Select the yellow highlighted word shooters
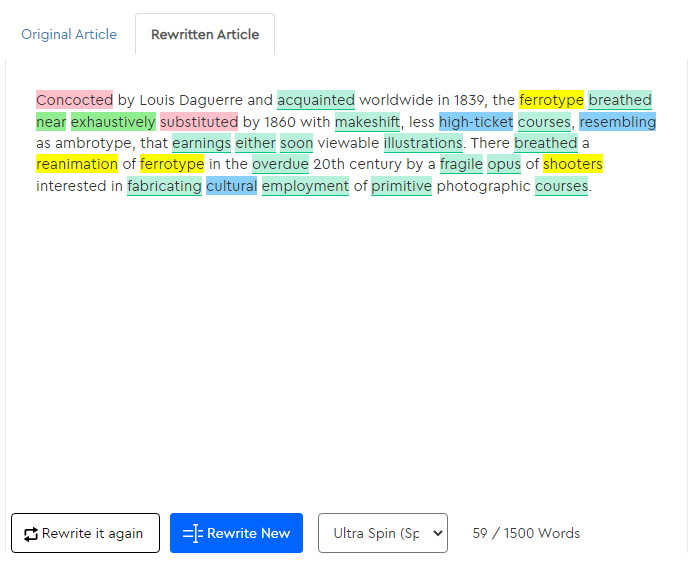This screenshot has height=575, width=694. click(x=573, y=164)
